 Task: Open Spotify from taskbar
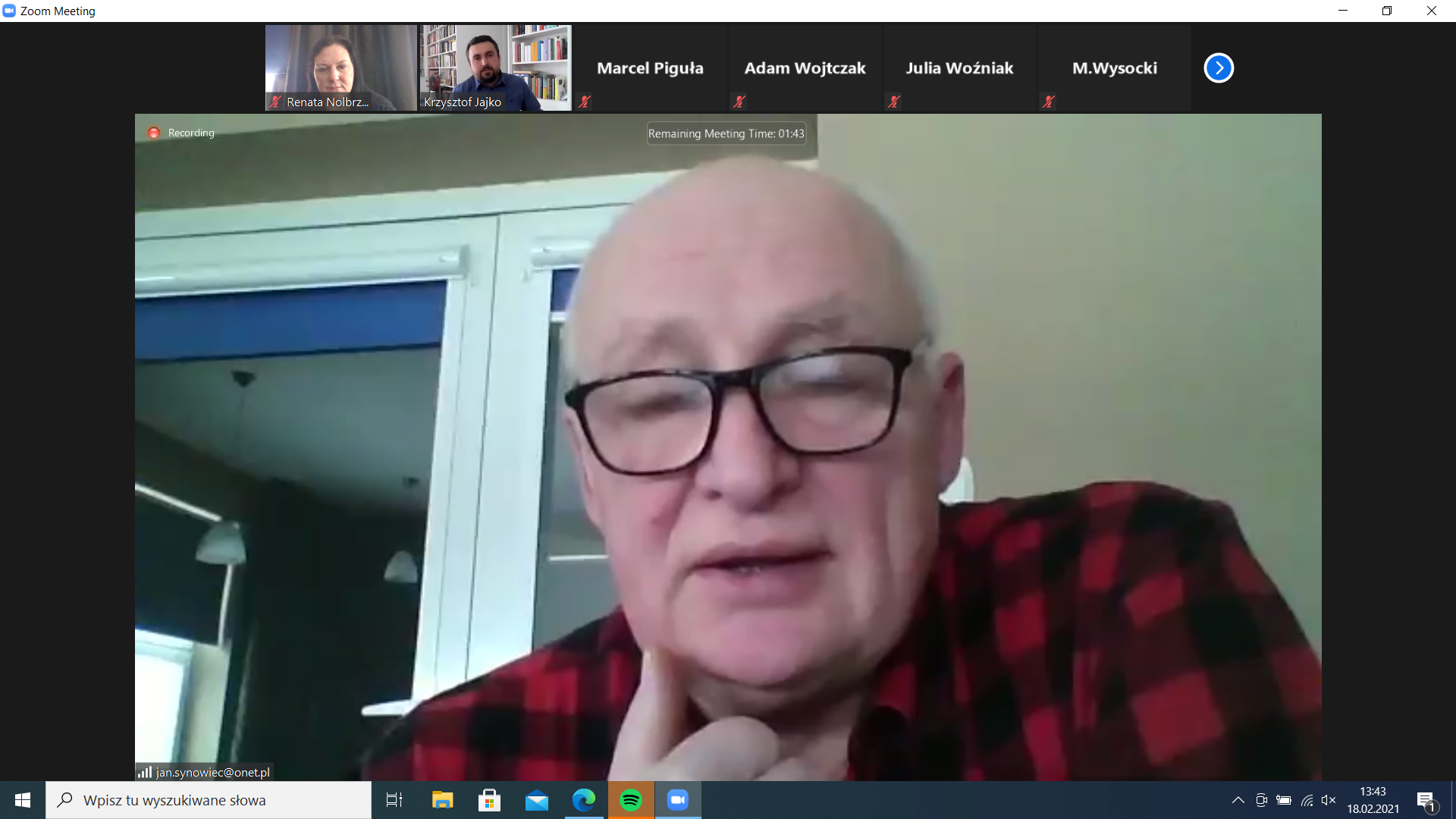[x=631, y=800]
